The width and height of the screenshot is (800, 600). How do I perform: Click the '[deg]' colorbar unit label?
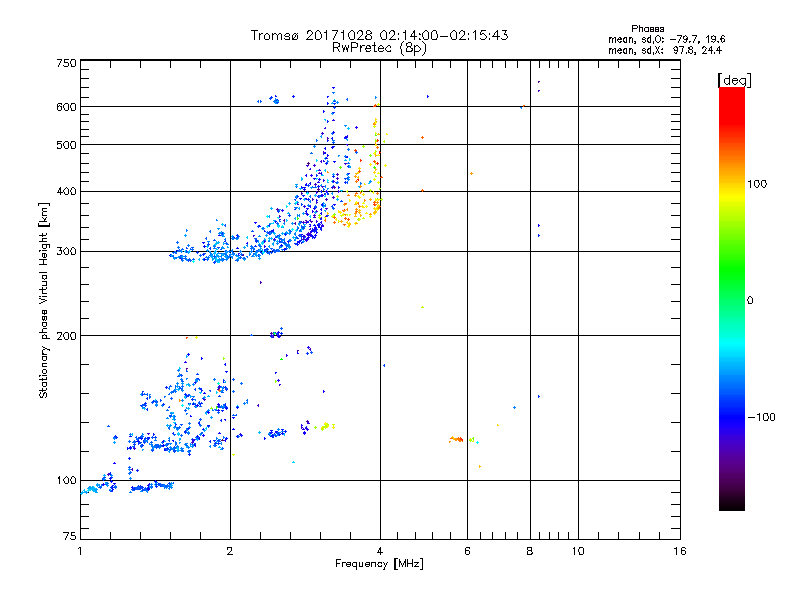(x=734, y=80)
